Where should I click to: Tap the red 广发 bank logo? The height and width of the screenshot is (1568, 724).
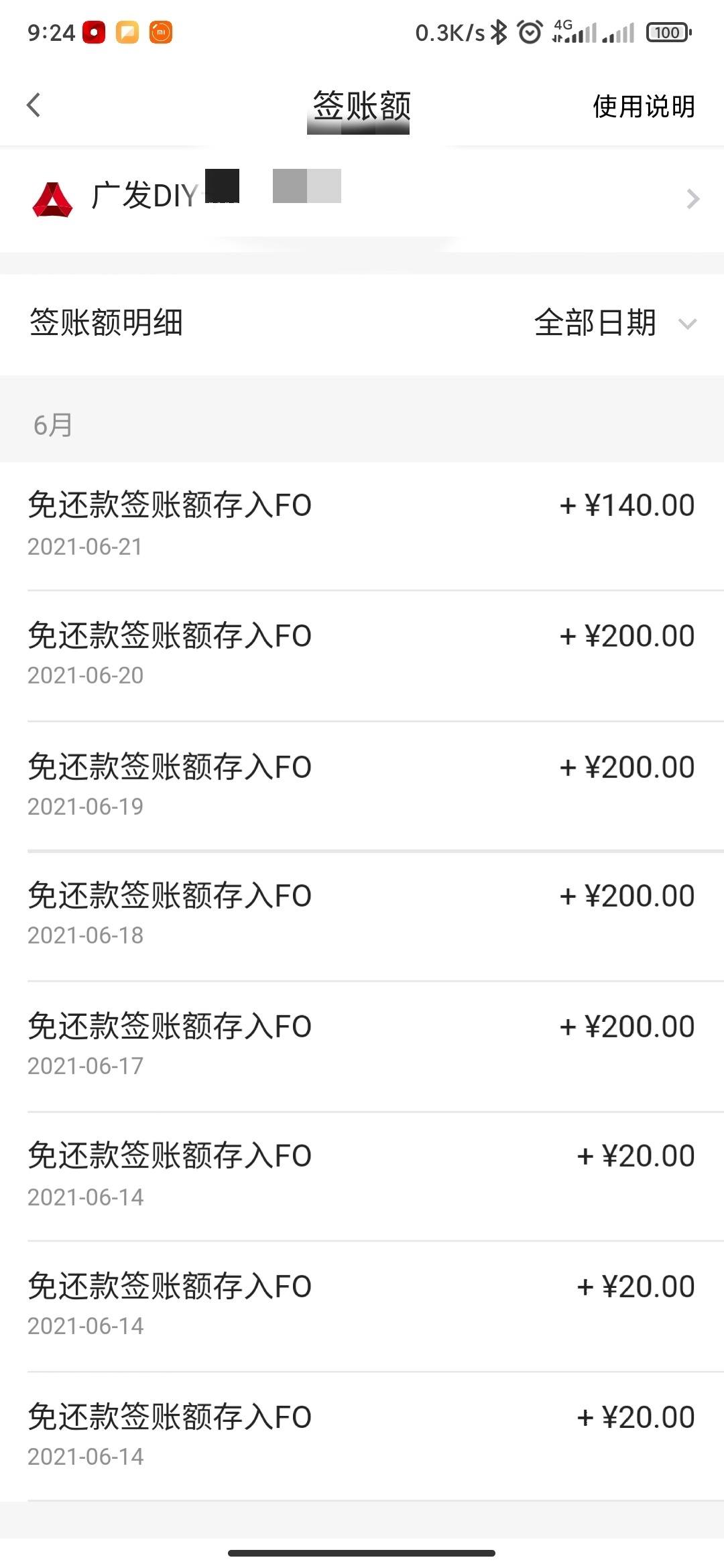click(x=52, y=200)
